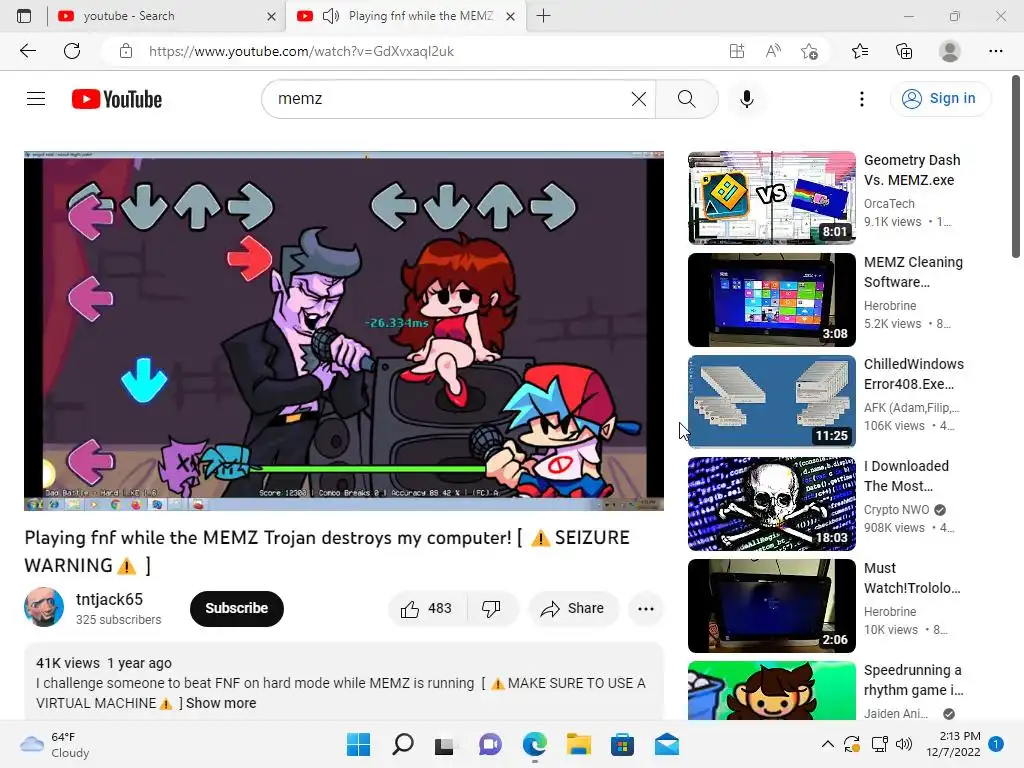The width and height of the screenshot is (1024, 768).
Task: Open Microsoft Store from the taskbar
Action: [622, 744]
